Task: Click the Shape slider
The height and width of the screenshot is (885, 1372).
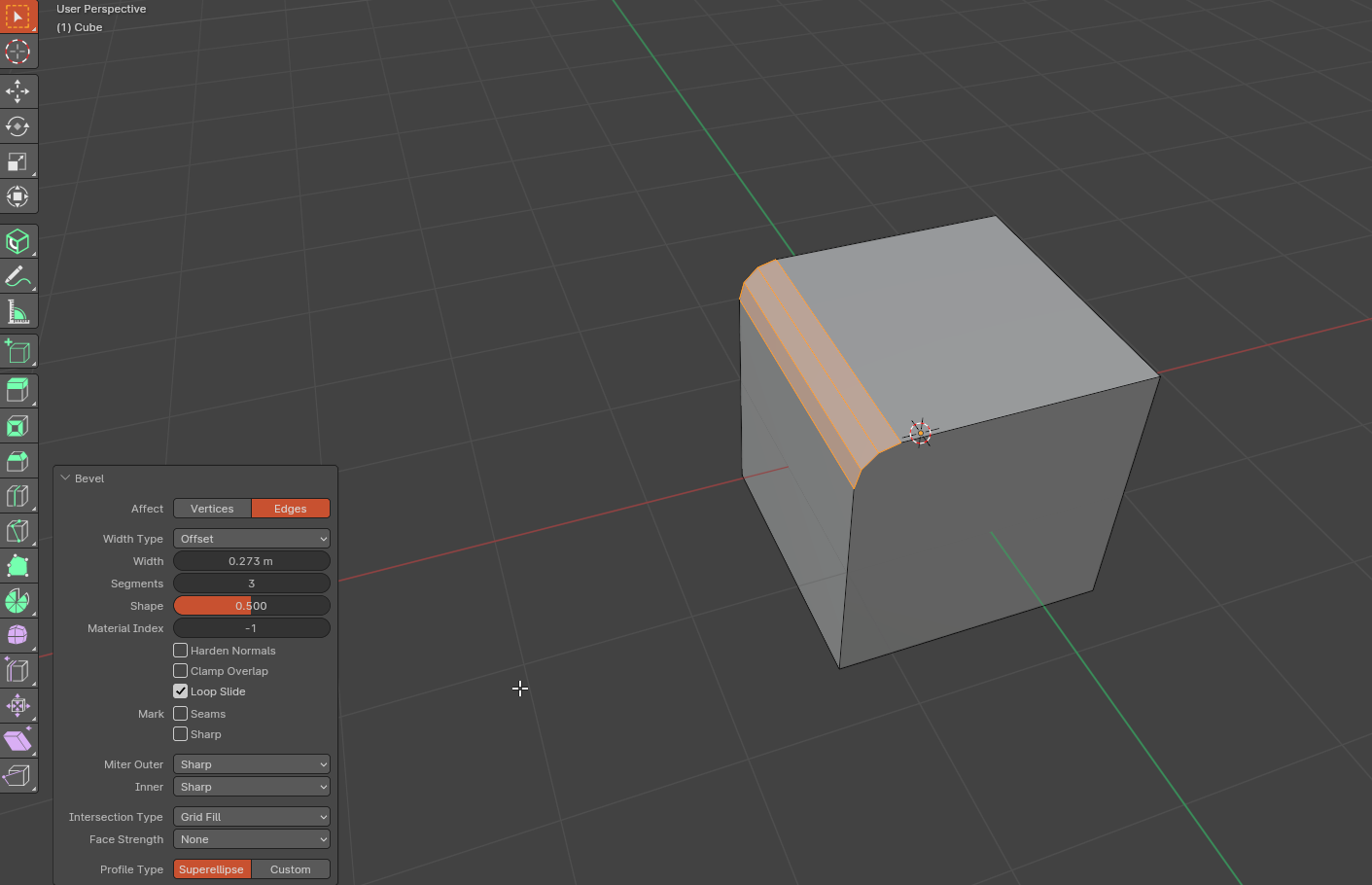Action: [x=251, y=606]
